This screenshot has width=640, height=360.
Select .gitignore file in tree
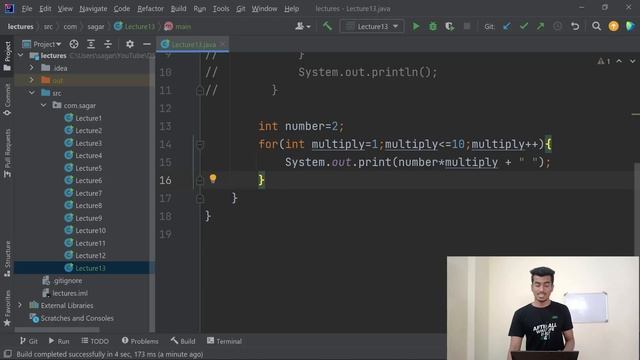tap(62, 280)
